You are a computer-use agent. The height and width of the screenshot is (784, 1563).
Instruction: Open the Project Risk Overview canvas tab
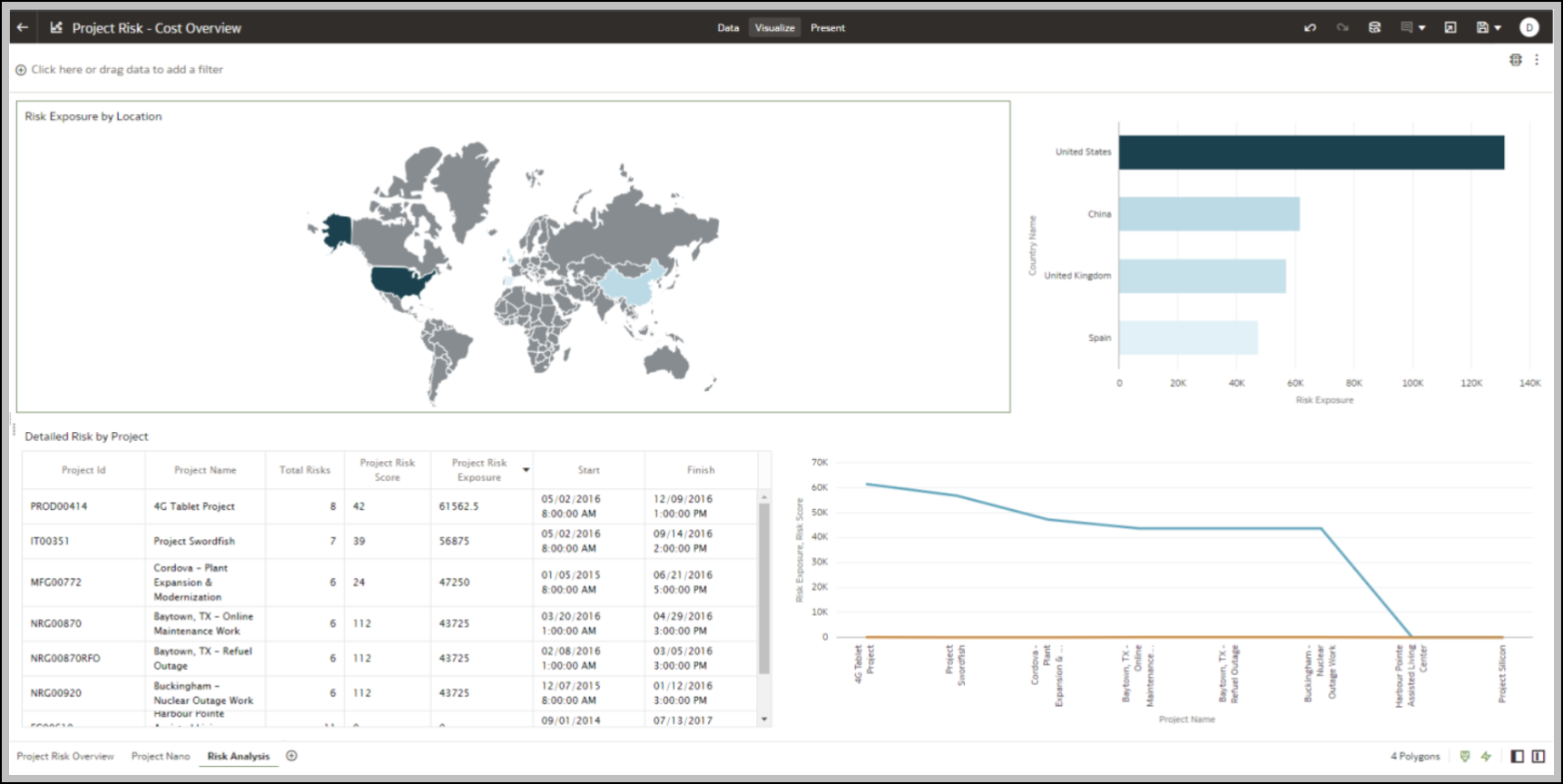pos(65,756)
